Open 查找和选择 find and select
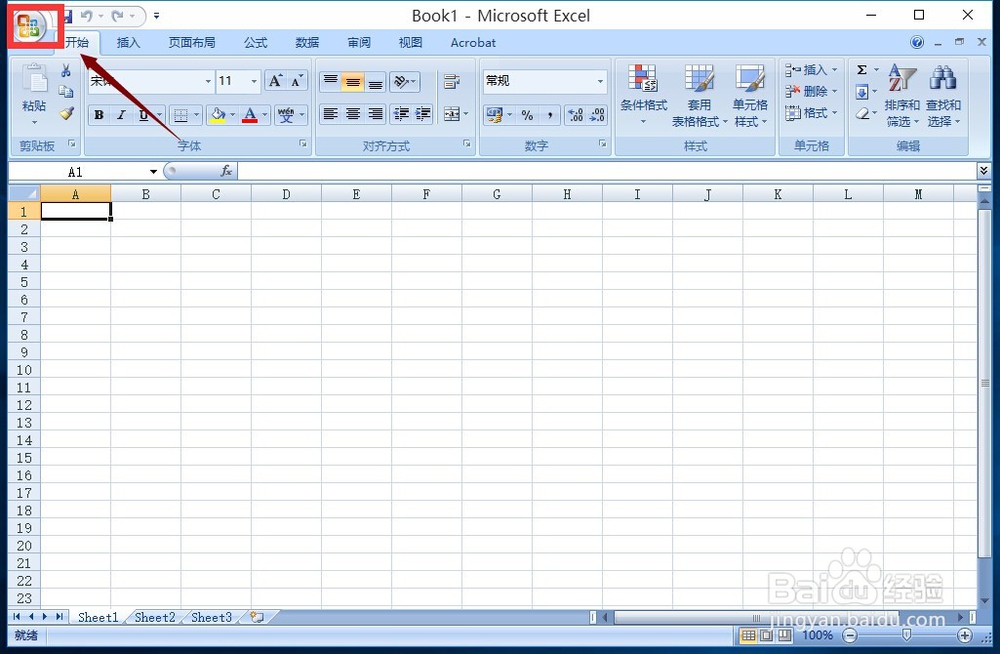1000x654 pixels. [943, 96]
